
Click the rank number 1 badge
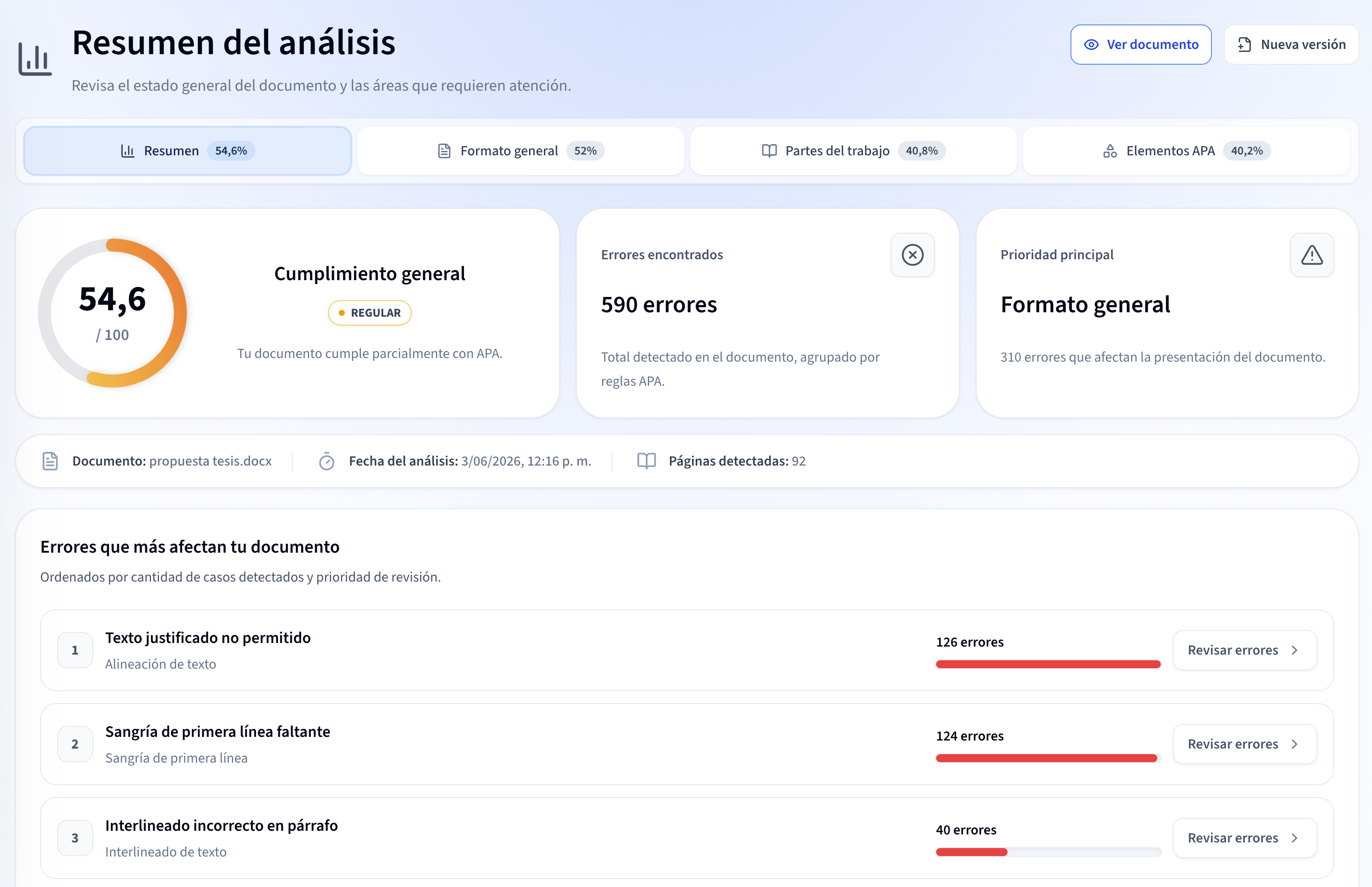(x=75, y=650)
